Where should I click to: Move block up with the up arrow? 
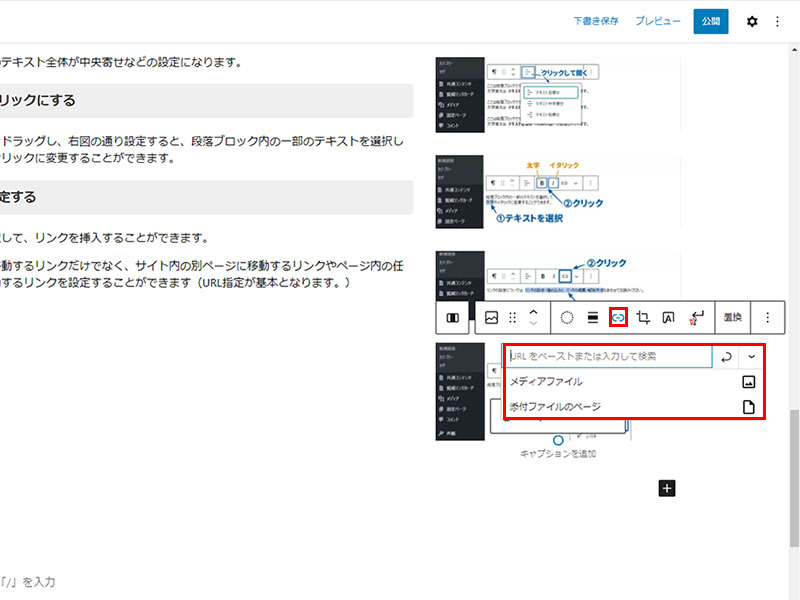coord(533,311)
